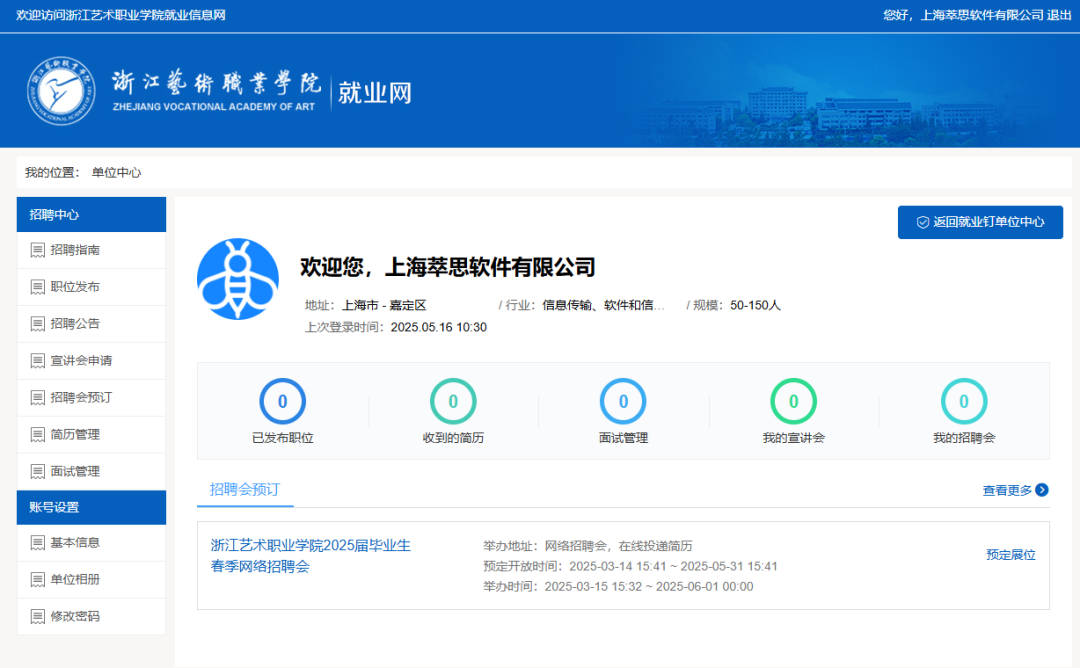Click the school emblem logo in header
Screen dimensions: 1080x668
pyautogui.click(x=62, y=92)
